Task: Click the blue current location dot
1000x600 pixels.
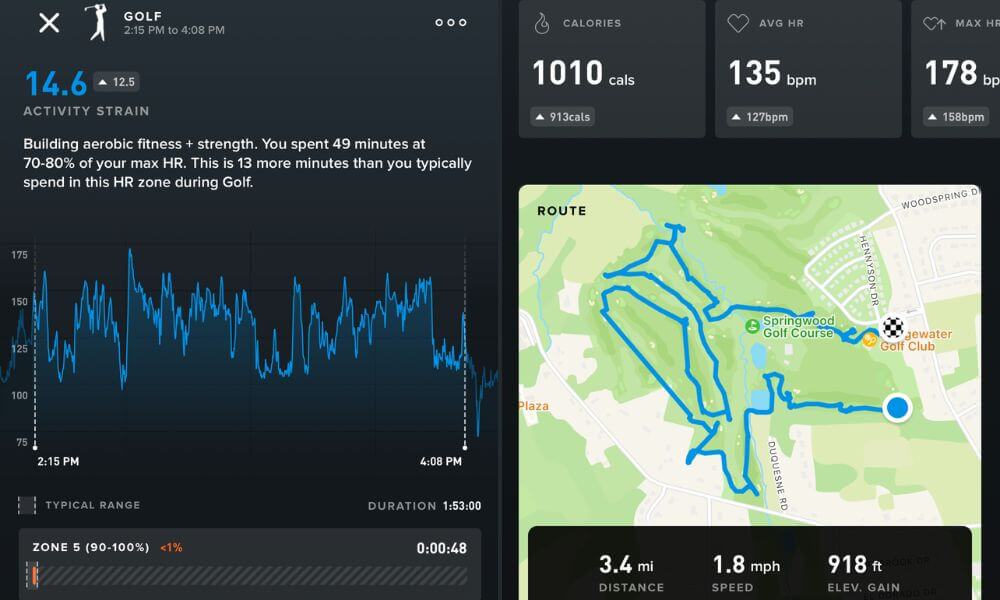Action: pos(897,407)
